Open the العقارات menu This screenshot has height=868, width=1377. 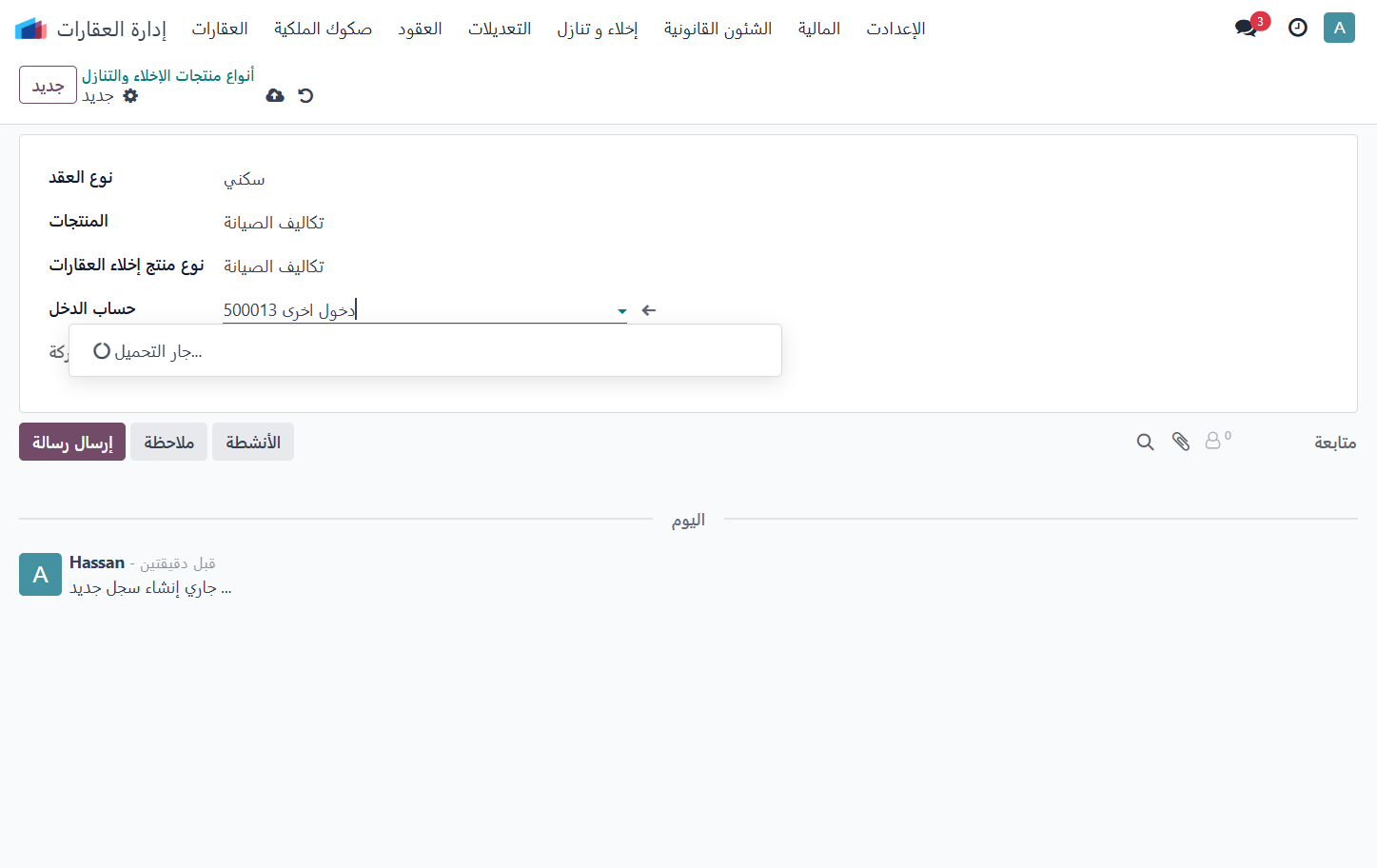(220, 29)
